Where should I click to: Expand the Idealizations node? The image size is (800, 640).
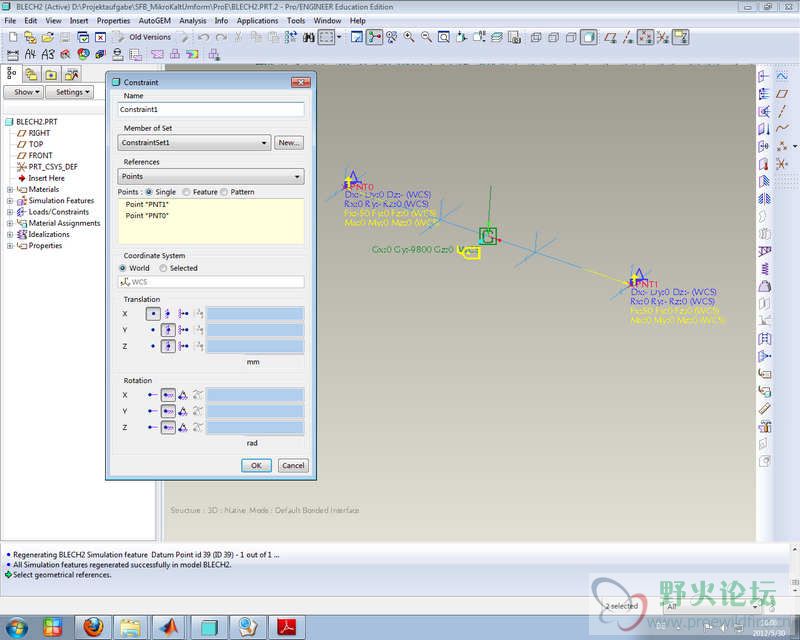[10, 234]
